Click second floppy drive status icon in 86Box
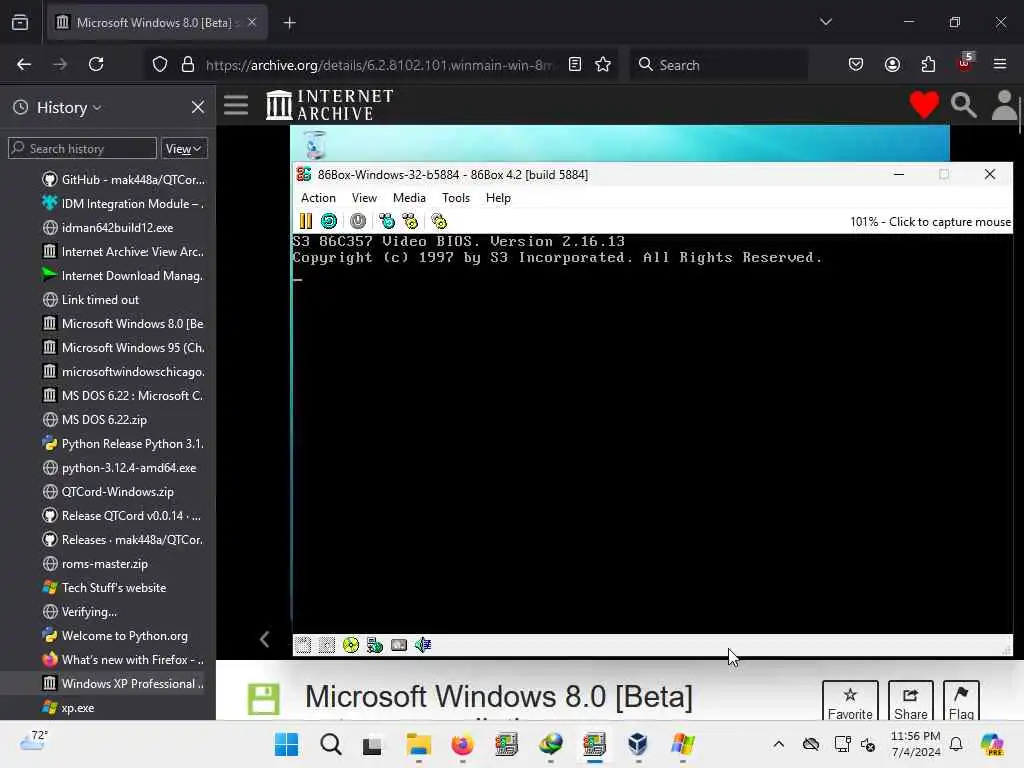The image size is (1024, 768). 327,645
